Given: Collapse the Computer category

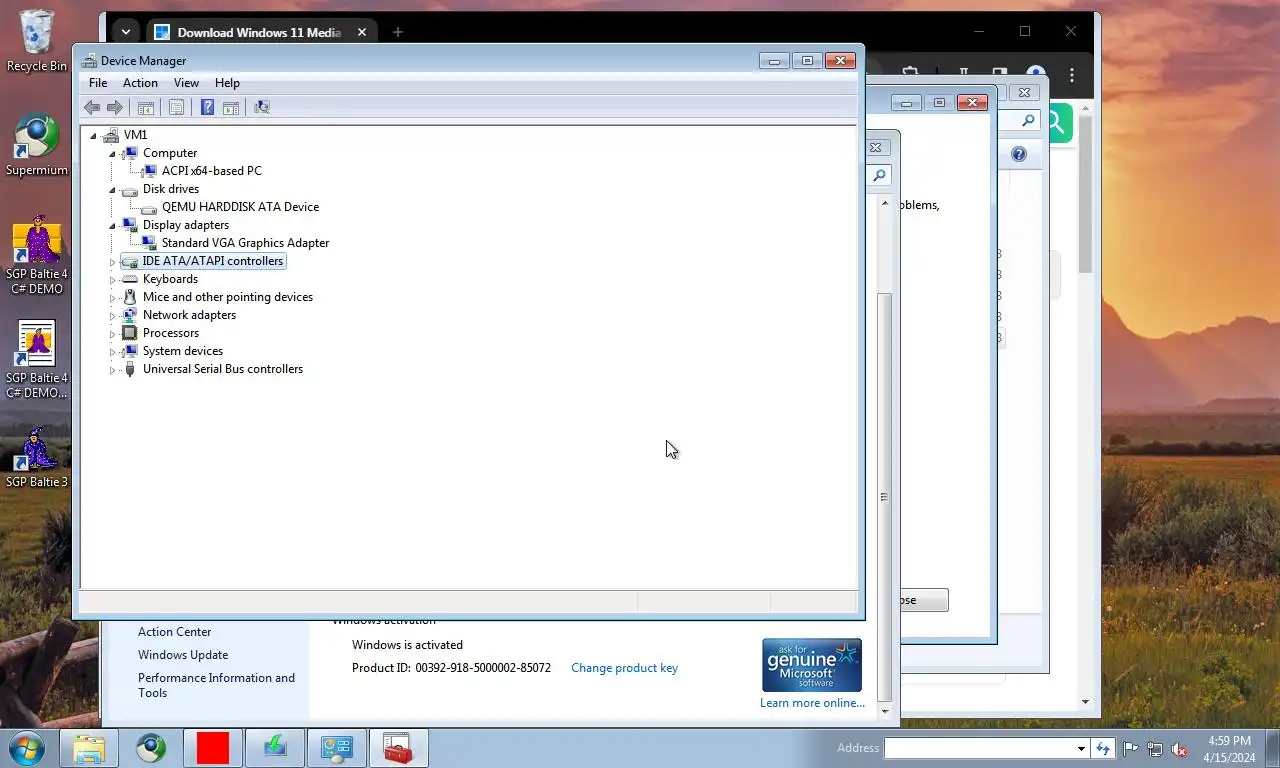Looking at the screenshot, I should (x=112, y=153).
